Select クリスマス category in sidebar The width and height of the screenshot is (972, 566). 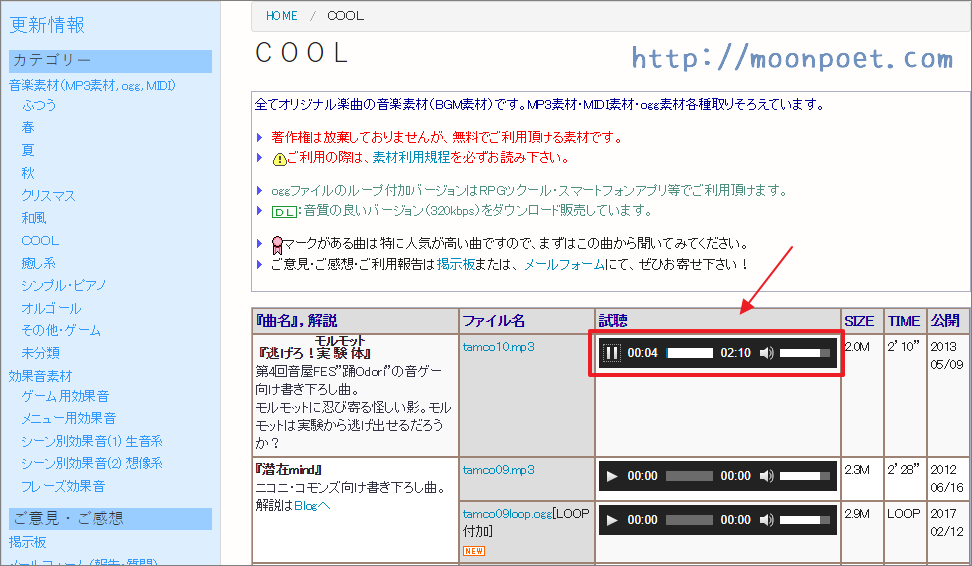click(x=48, y=195)
